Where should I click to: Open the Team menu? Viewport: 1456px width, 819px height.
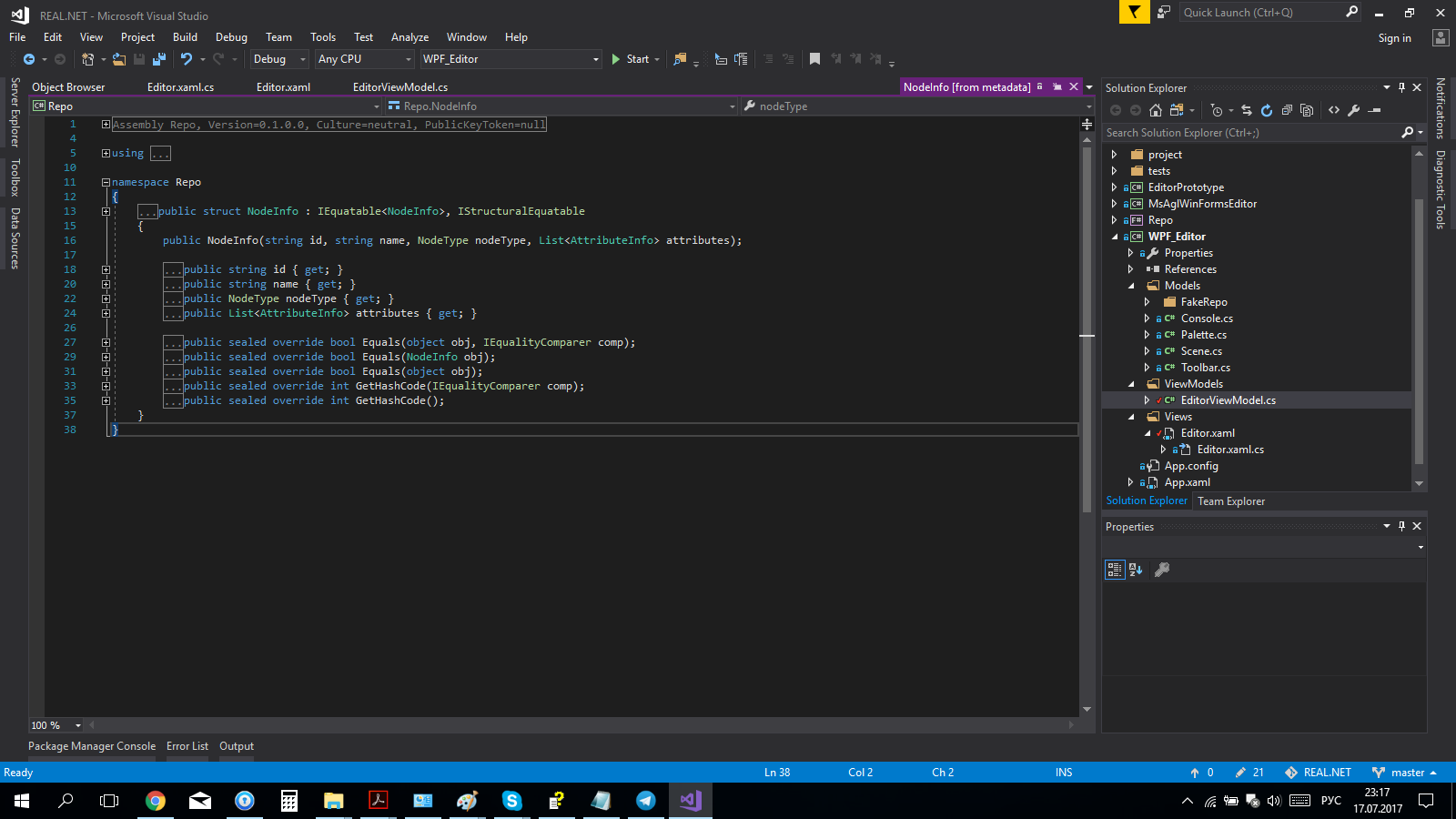tap(278, 37)
